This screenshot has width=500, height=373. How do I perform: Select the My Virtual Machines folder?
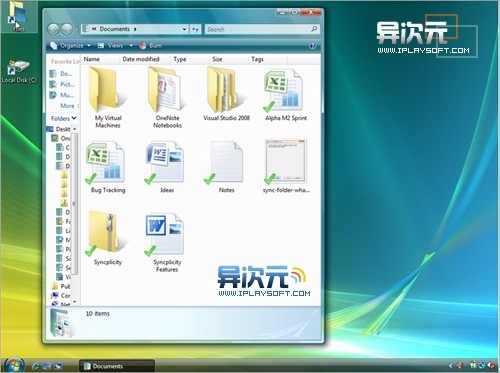[x=108, y=97]
